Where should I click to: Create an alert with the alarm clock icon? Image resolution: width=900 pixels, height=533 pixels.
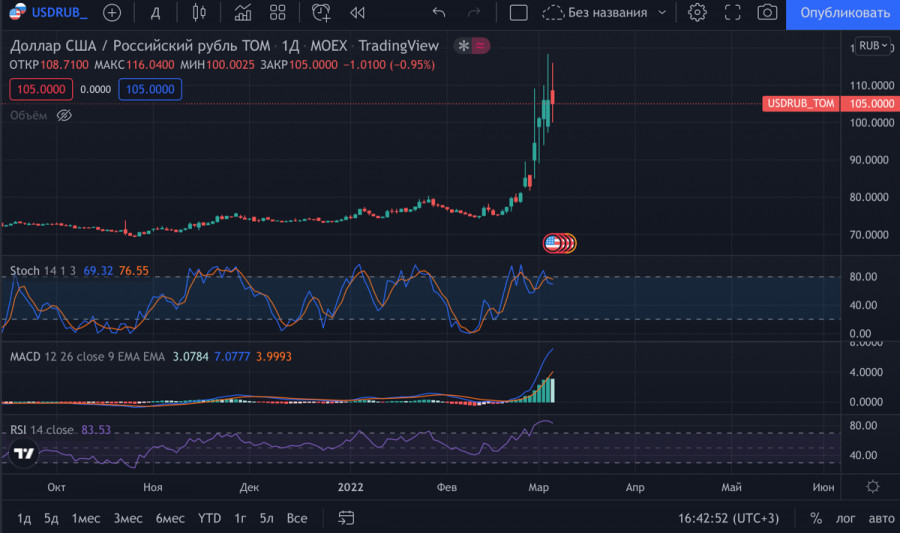pyautogui.click(x=321, y=13)
